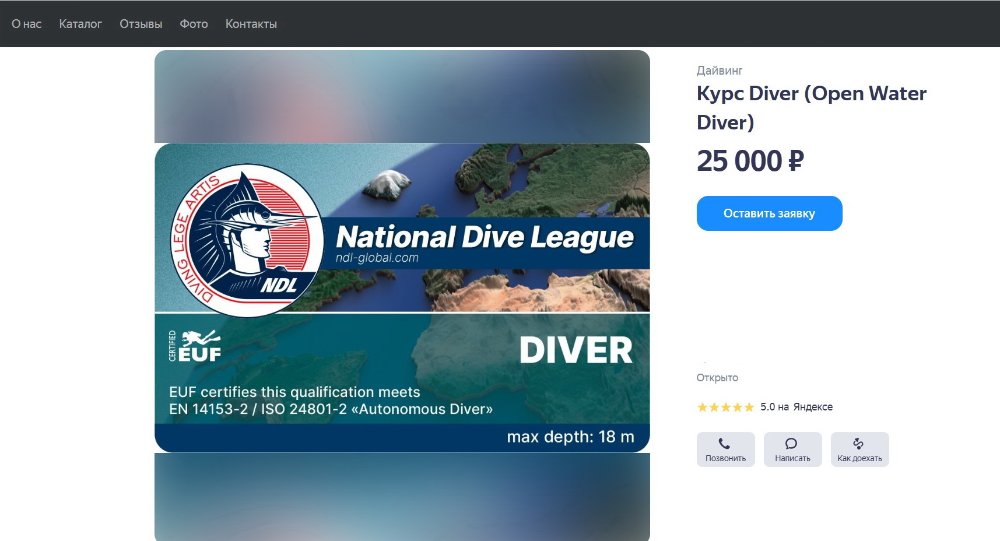Click the Написать chat button
This screenshot has width=1000, height=541.
[793, 449]
